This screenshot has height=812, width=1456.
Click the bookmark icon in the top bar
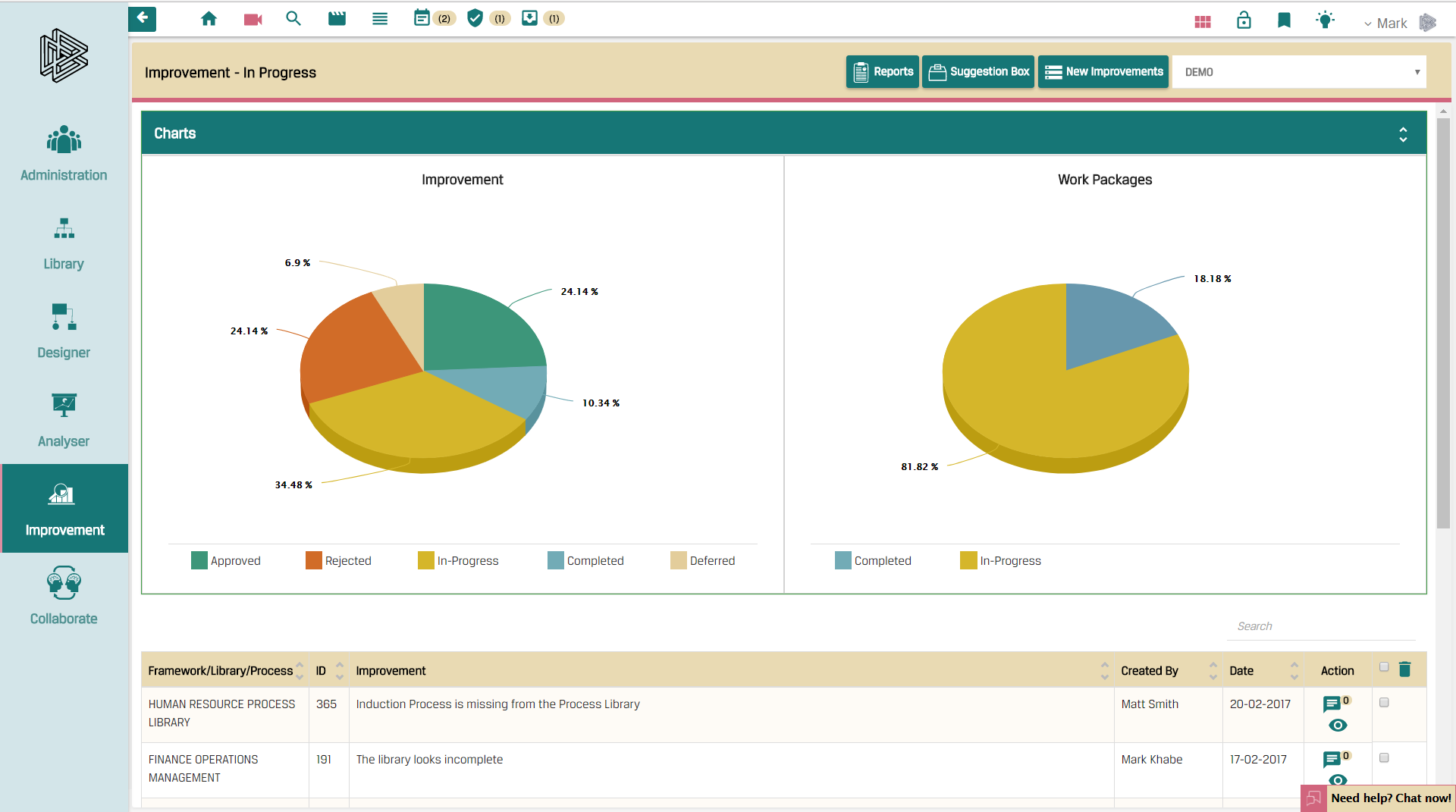coord(1285,20)
